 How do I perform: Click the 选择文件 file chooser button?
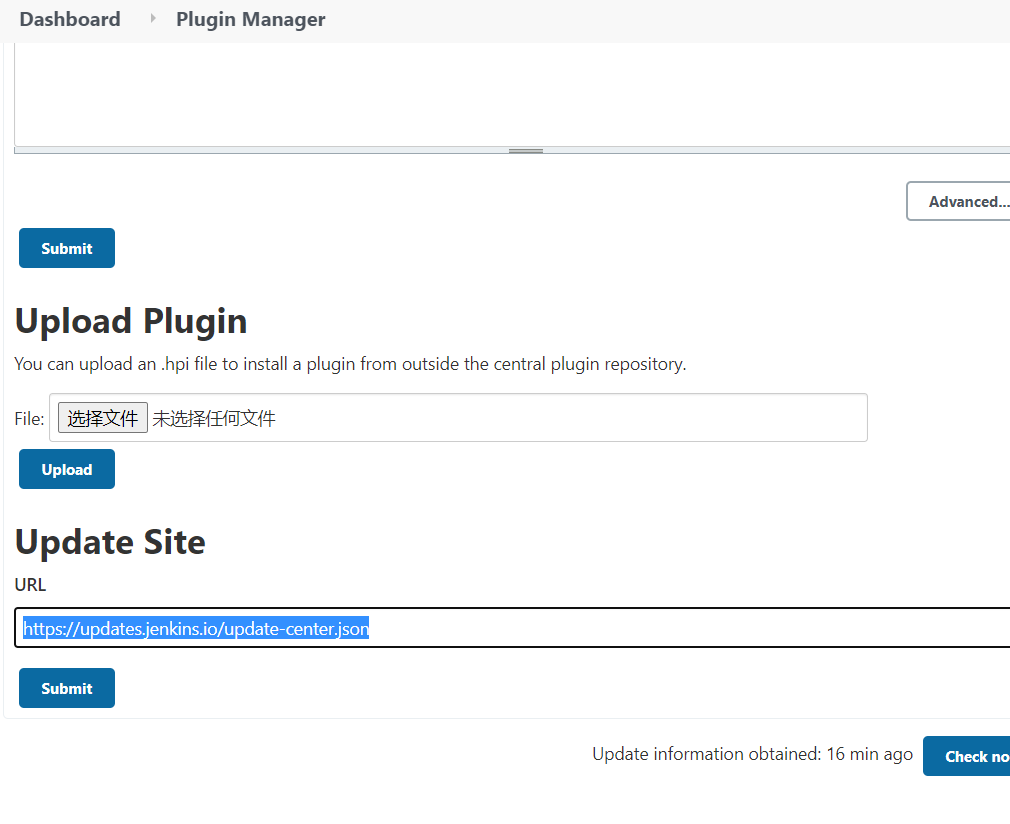(x=103, y=418)
